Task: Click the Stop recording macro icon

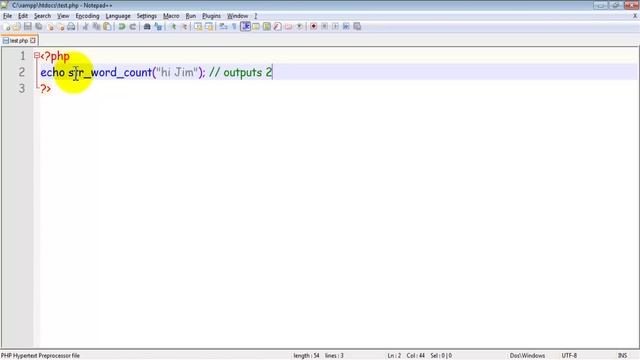Action: pos(324,27)
